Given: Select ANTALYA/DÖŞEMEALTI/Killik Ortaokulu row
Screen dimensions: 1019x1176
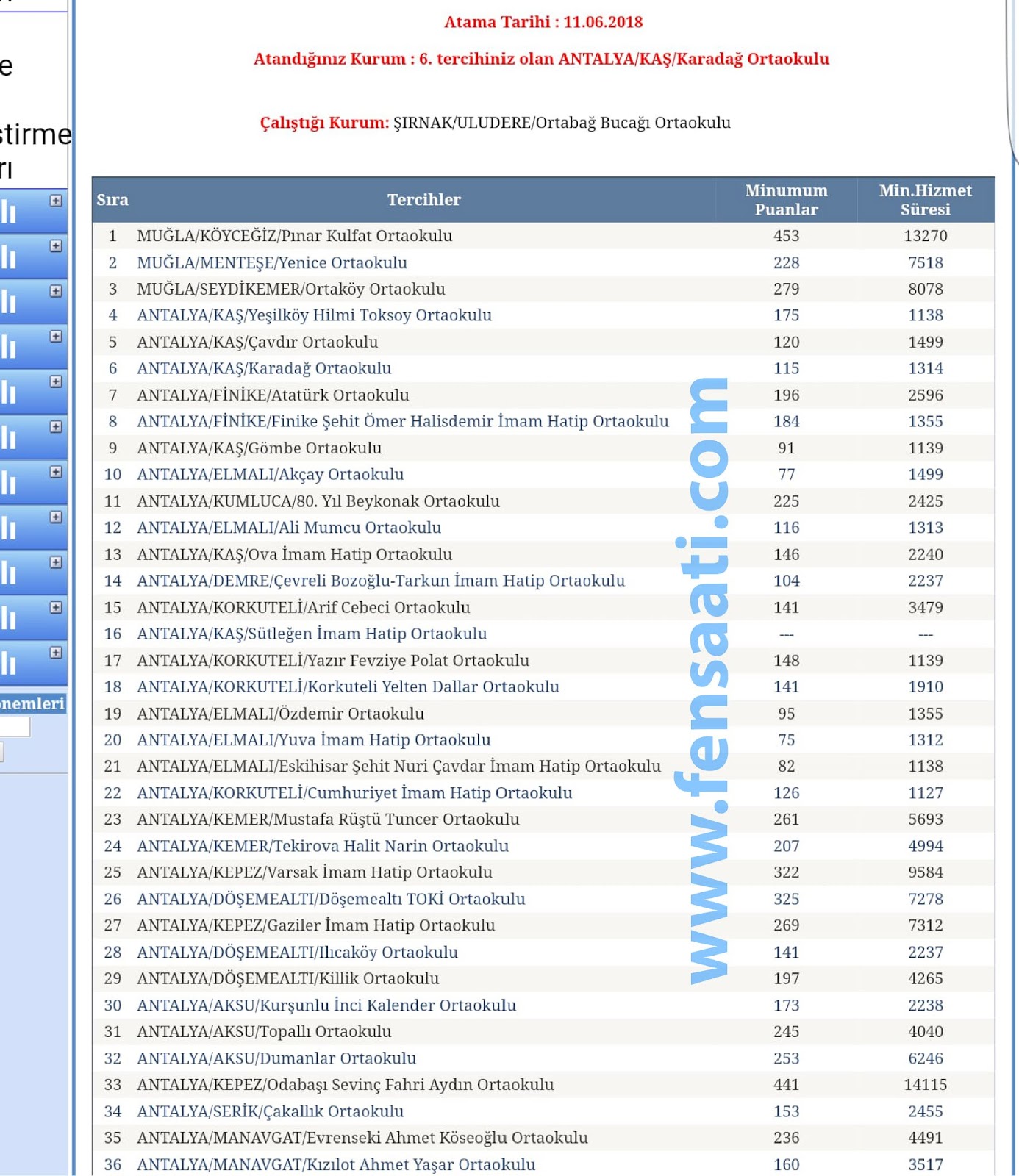Looking at the screenshot, I should click(543, 979).
